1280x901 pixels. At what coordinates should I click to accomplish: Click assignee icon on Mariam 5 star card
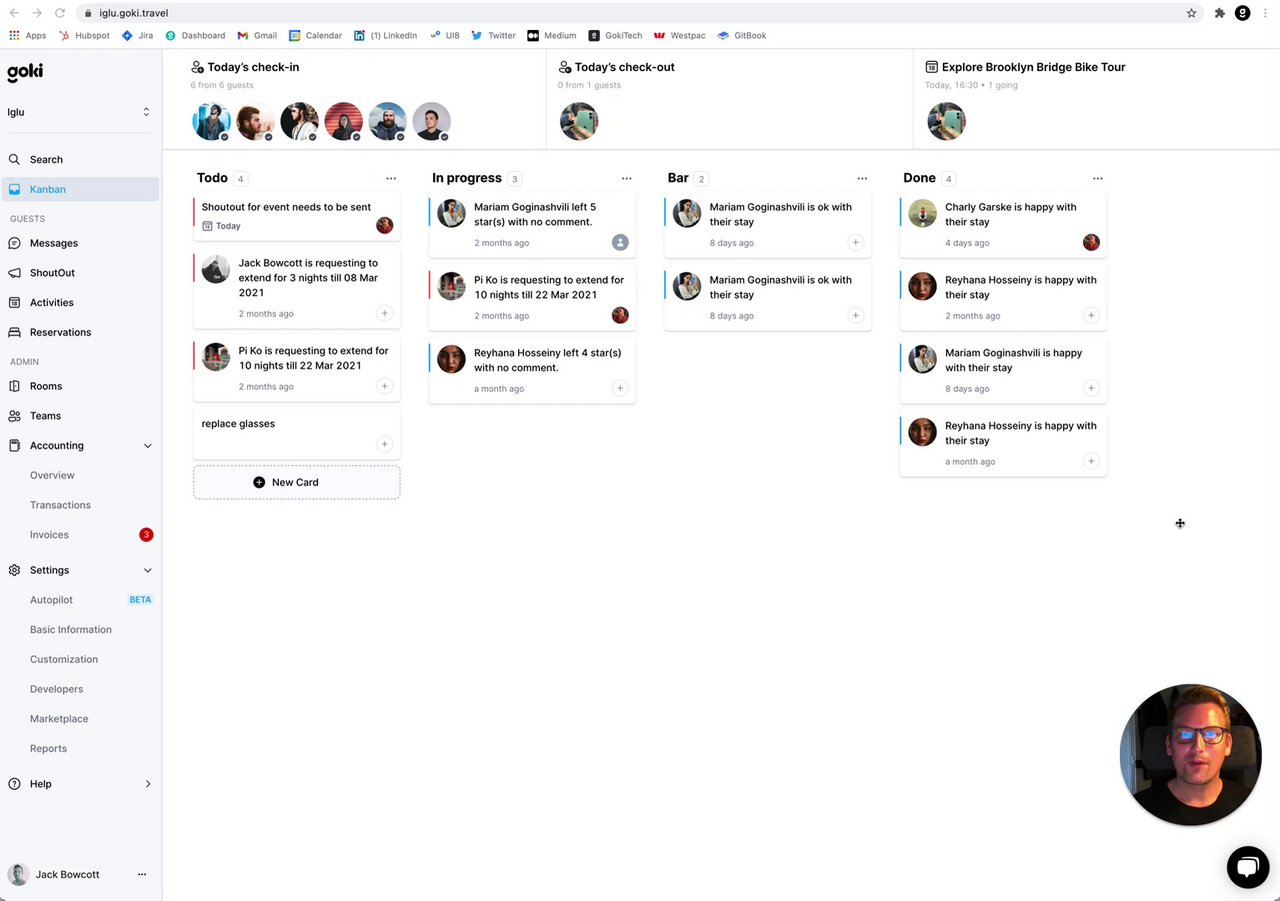pyautogui.click(x=620, y=242)
